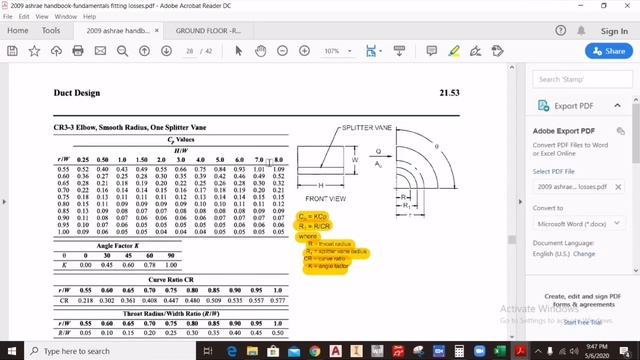Click the document vertical scrollbar thumb

click(512, 239)
